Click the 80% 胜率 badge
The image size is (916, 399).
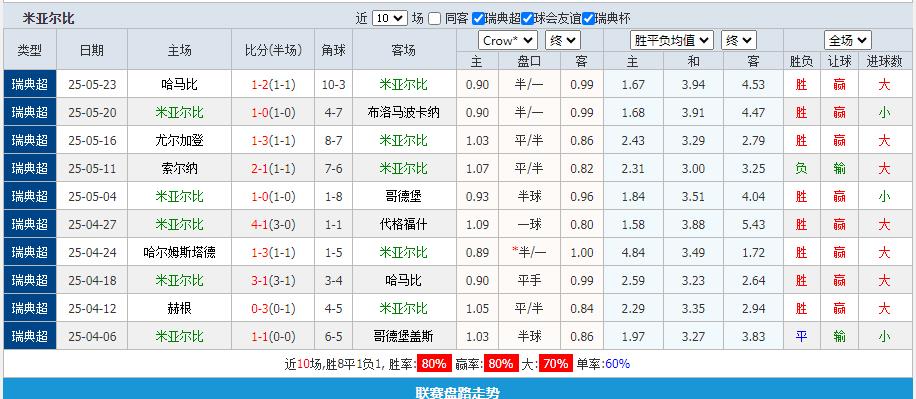click(x=434, y=364)
